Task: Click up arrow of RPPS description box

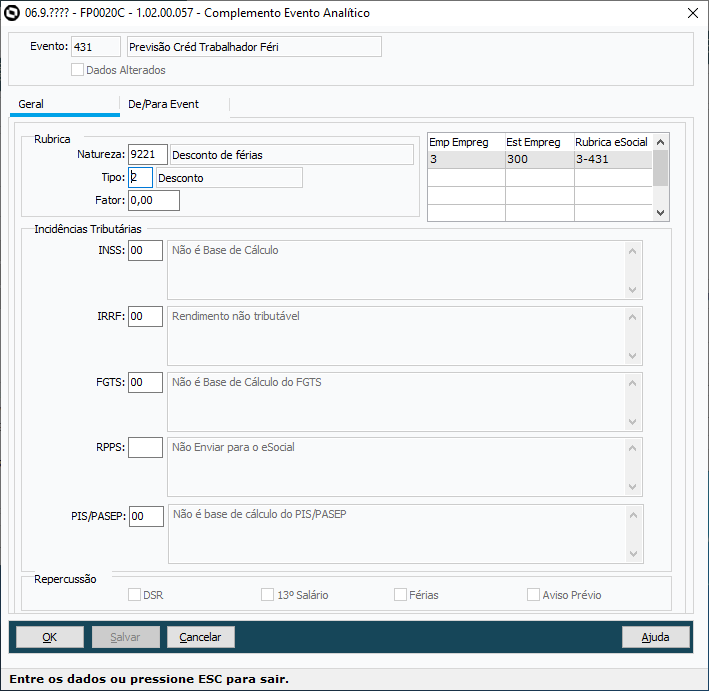Action: (x=633, y=449)
